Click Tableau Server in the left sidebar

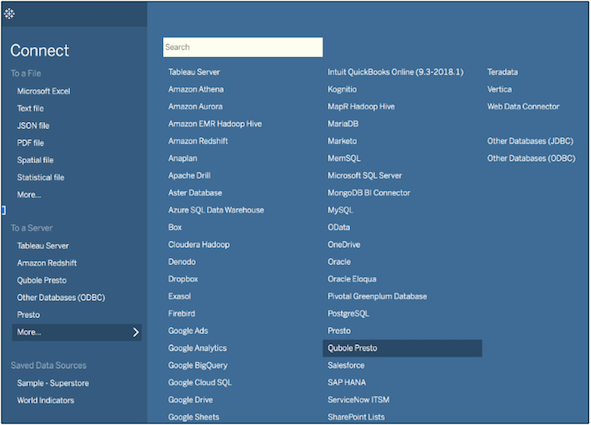(x=43, y=246)
